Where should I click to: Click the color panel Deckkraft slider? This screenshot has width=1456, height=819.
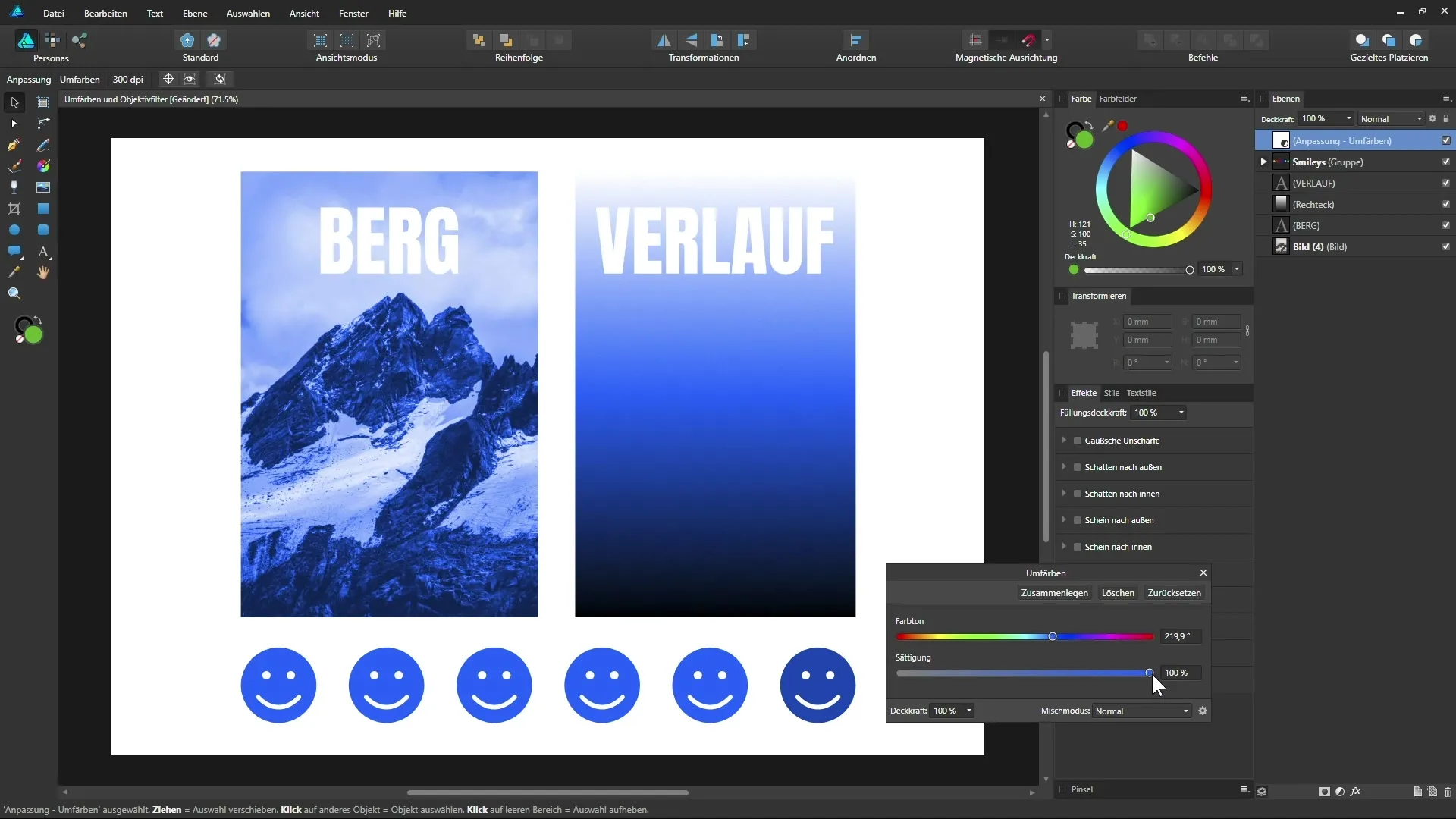[1137, 270]
